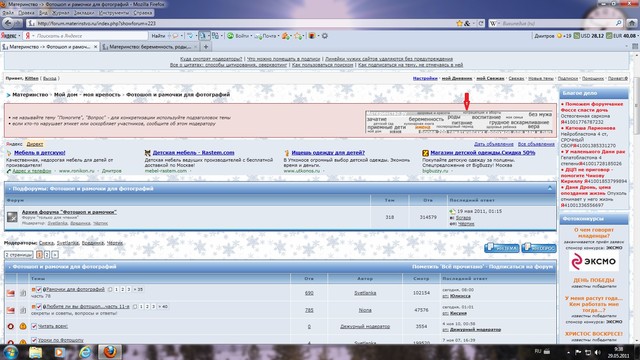Open the Закладки menu

[84, 13]
